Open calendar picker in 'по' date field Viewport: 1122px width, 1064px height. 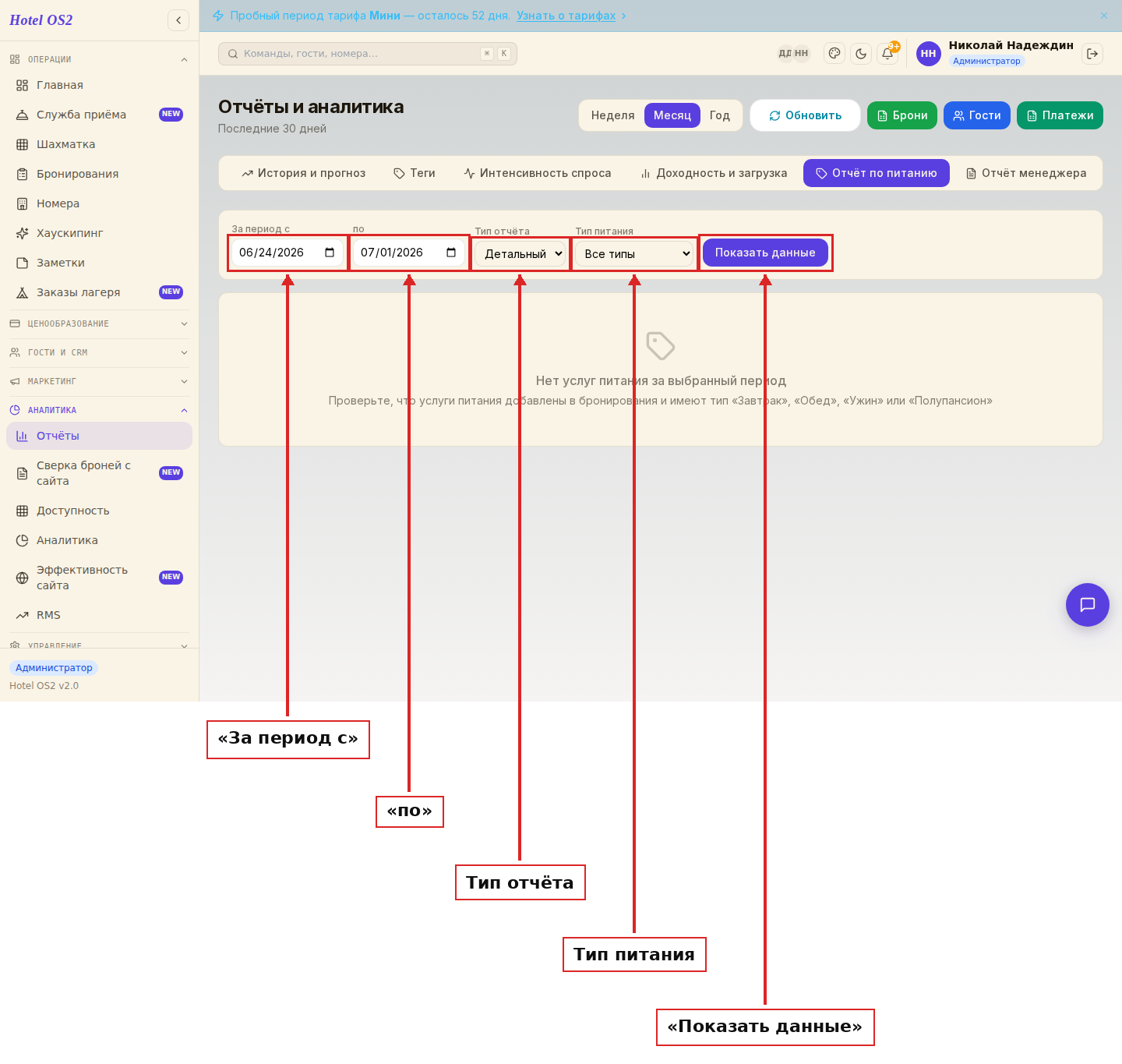pos(451,253)
